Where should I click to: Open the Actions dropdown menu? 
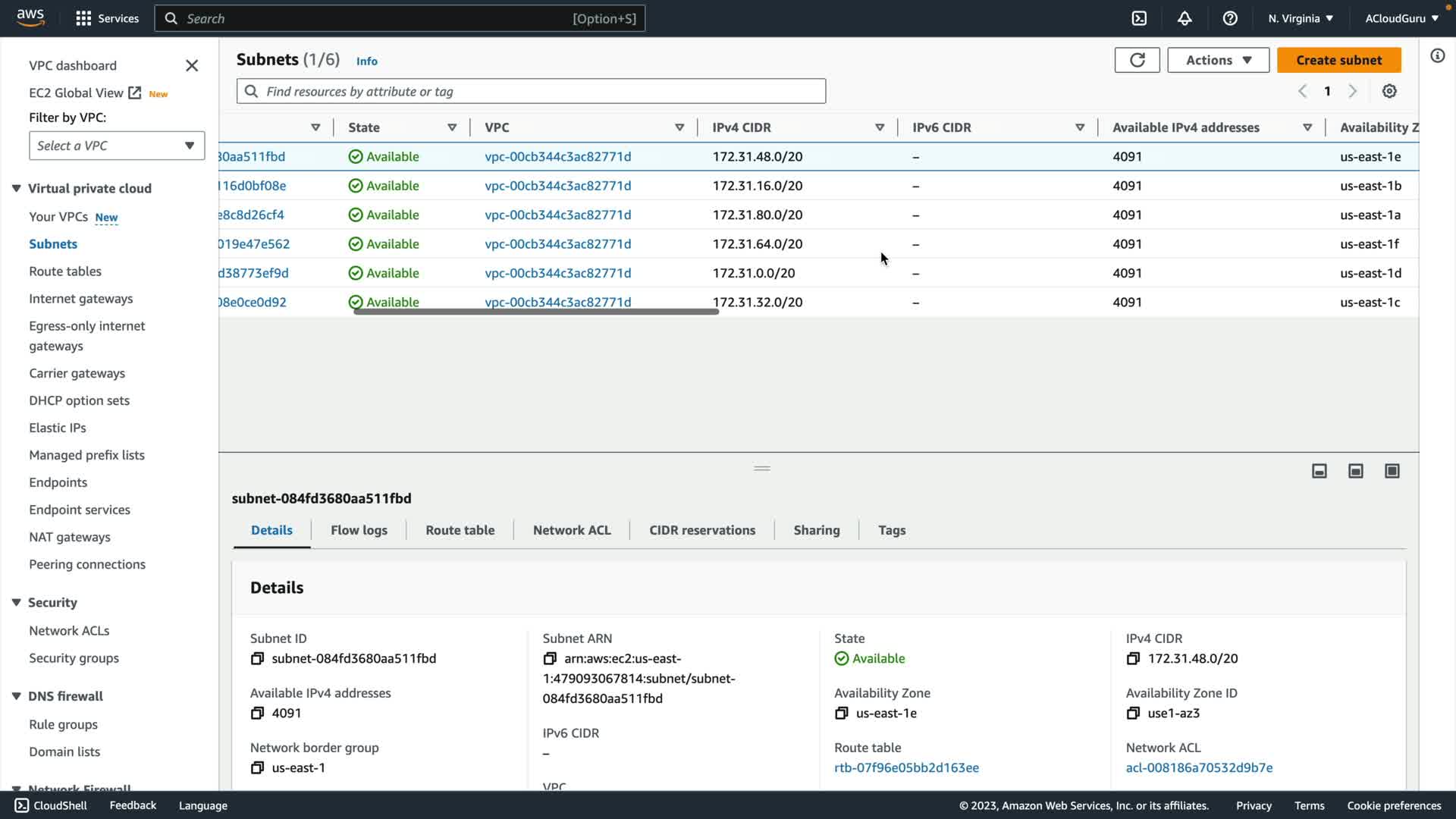[x=1218, y=60]
